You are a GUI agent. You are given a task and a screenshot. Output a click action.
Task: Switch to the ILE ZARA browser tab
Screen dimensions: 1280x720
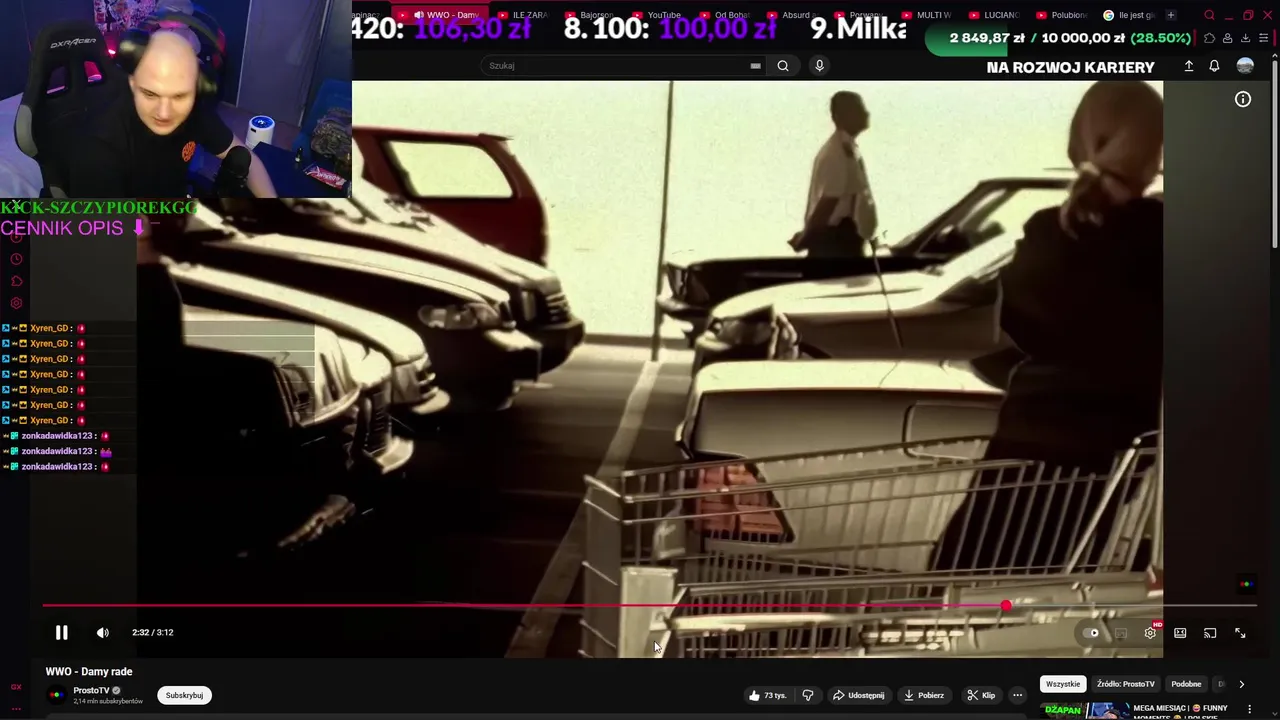point(524,15)
